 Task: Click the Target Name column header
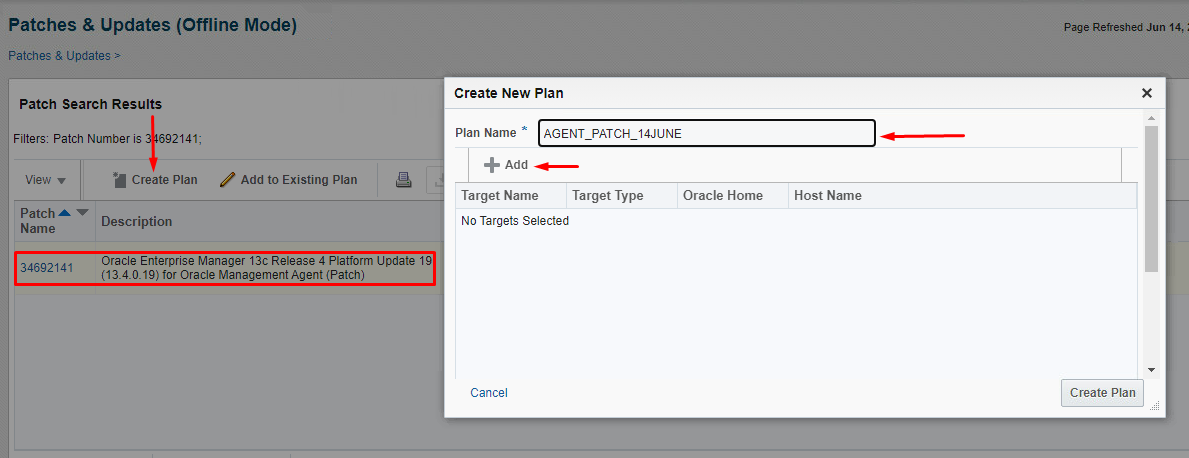[510, 196]
